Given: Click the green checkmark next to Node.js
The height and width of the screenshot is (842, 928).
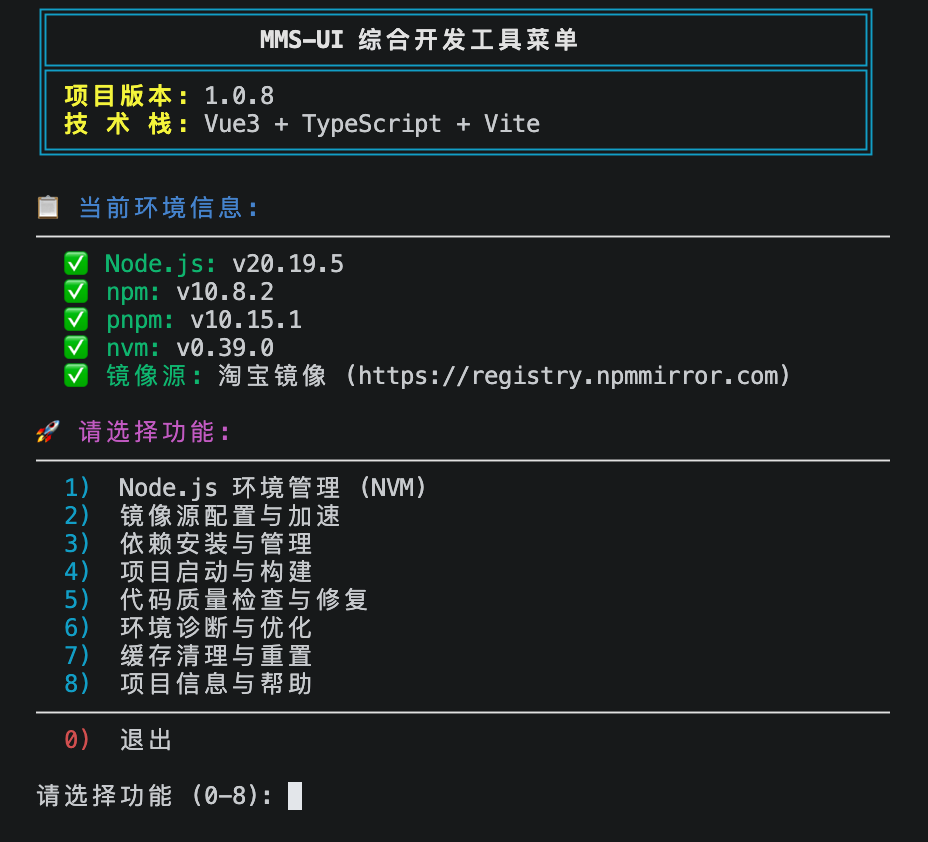Looking at the screenshot, I should 76,263.
